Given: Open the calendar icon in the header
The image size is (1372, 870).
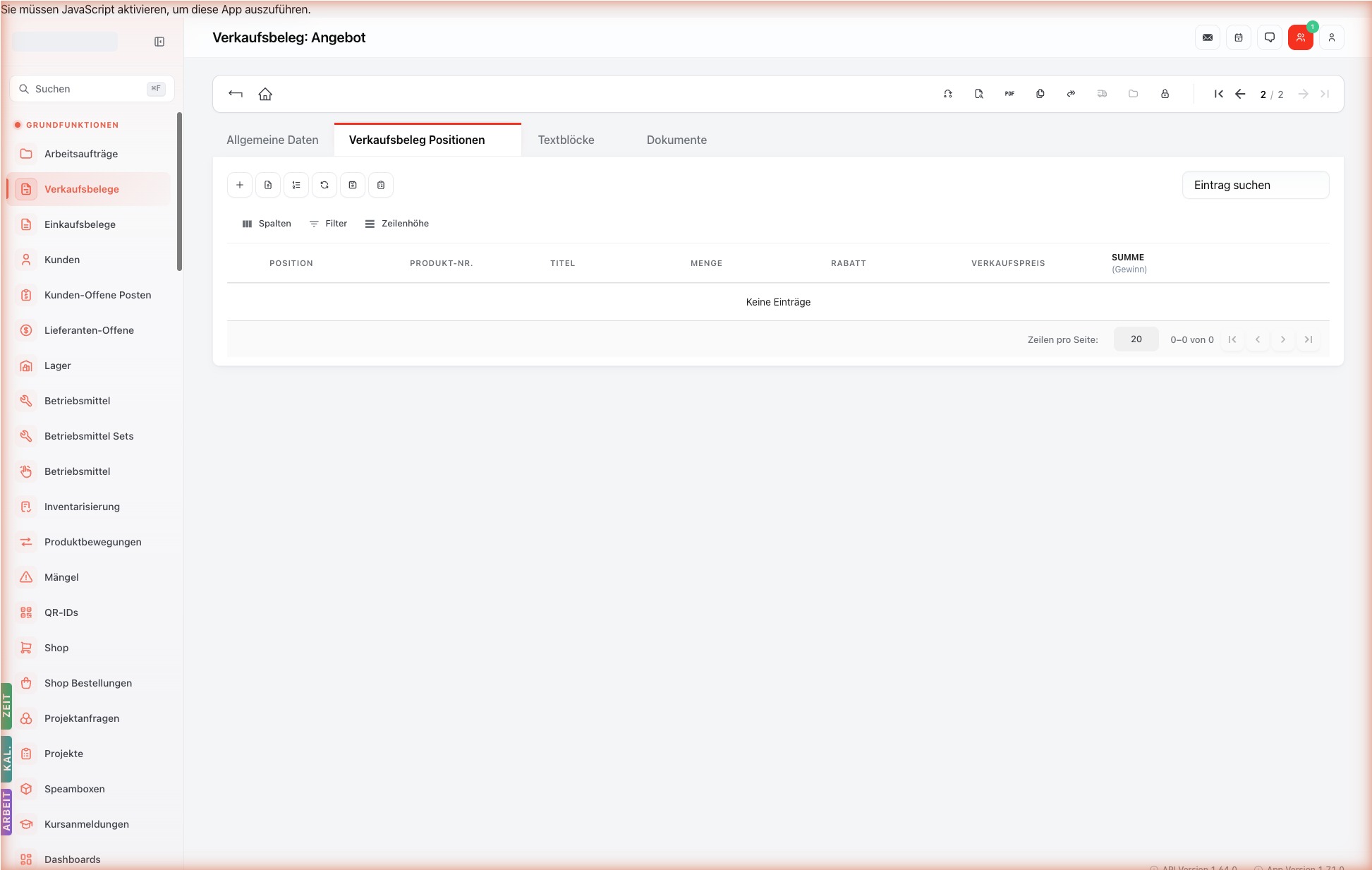Looking at the screenshot, I should tap(1239, 37).
